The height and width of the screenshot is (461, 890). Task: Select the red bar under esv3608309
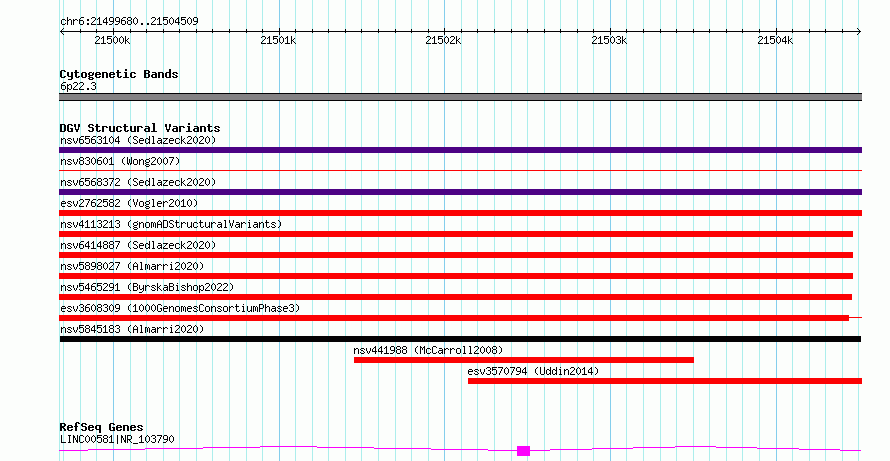click(454, 318)
